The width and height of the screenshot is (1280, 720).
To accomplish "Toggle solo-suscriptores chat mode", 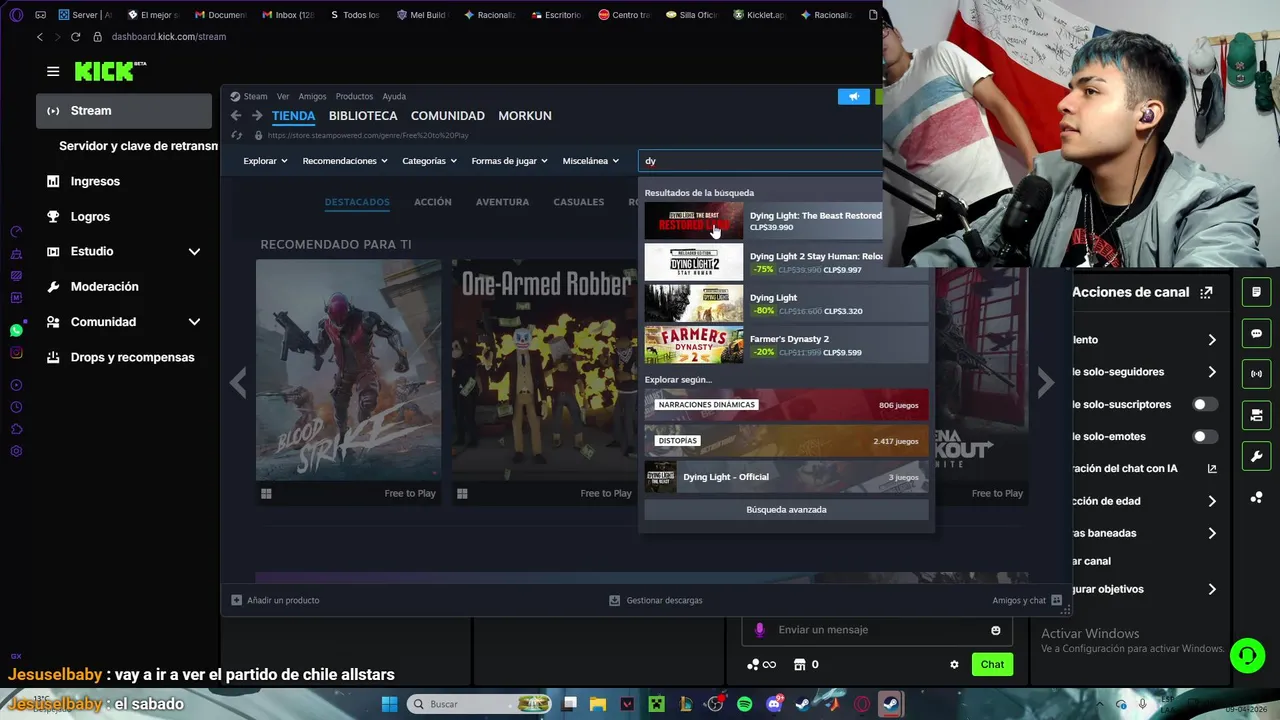I will (1205, 404).
